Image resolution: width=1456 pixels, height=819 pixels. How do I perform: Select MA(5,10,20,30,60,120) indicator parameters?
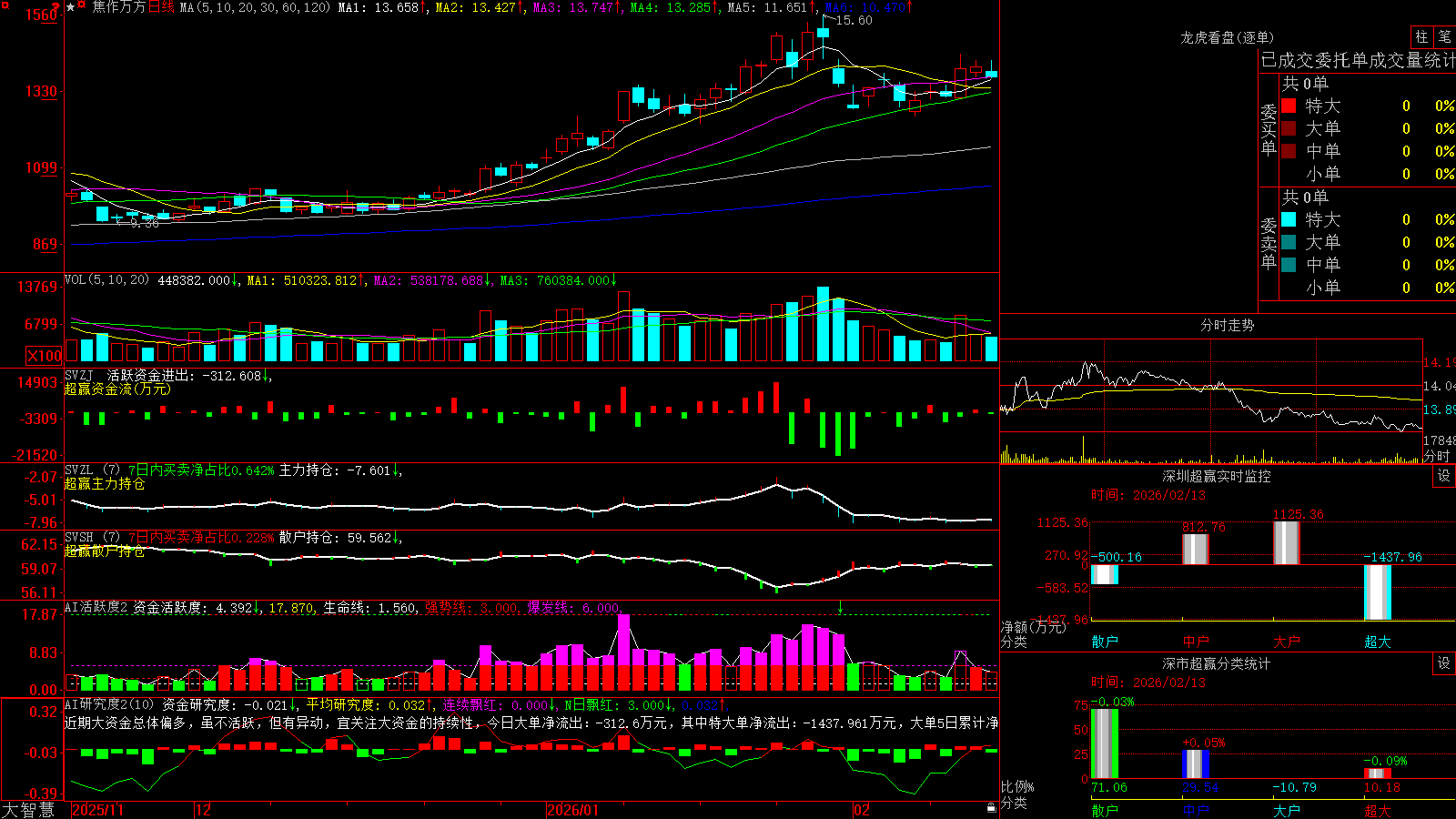point(256,7)
